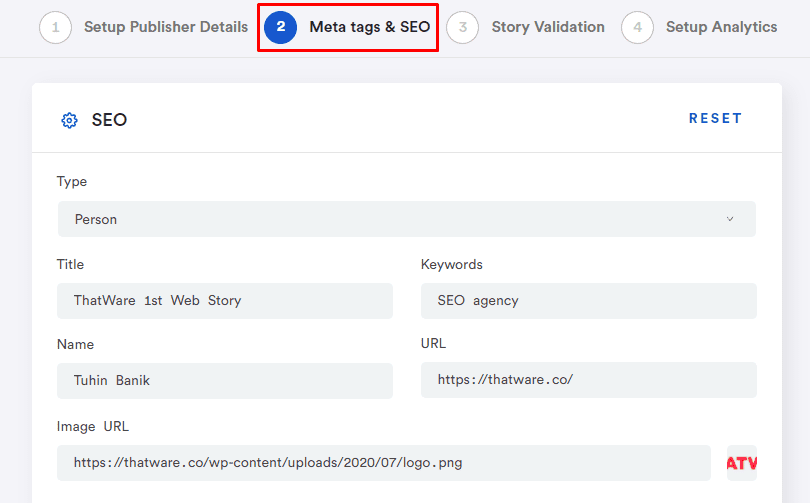Go to Setup Publisher Details step
This screenshot has width=810, height=503.
[x=166, y=27]
